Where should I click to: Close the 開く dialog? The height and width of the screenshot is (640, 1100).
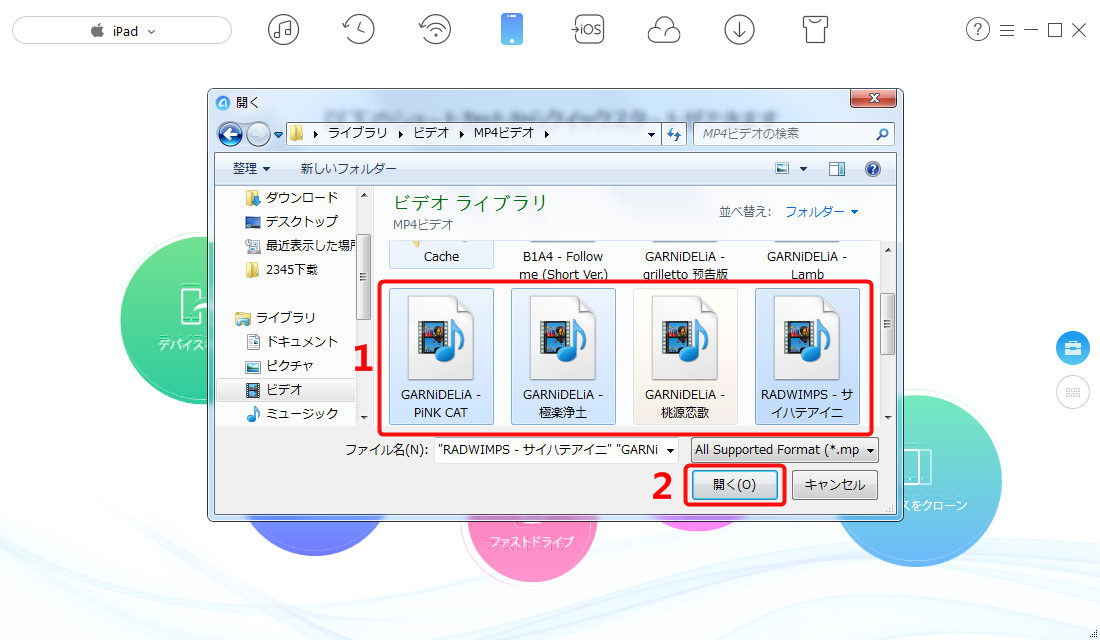[873, 98]
